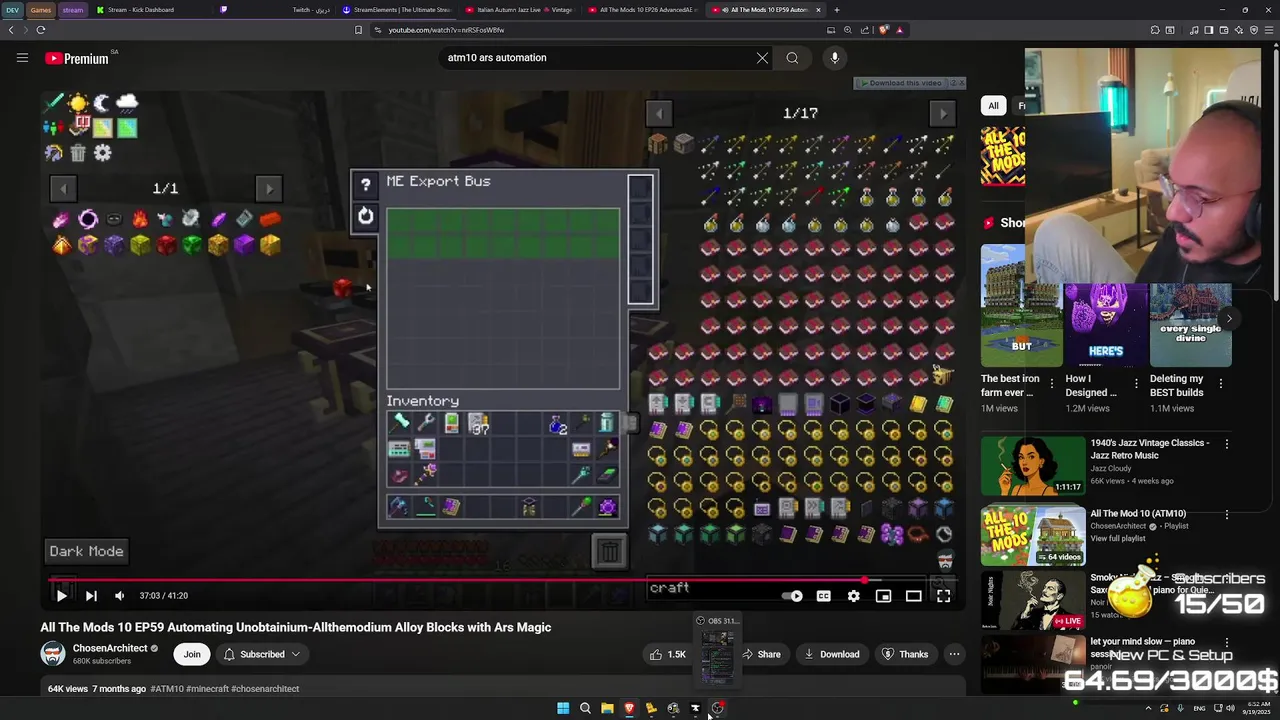Expand the Games tab group
Viewport: 1280px width, 720px height.
[40, 10]
